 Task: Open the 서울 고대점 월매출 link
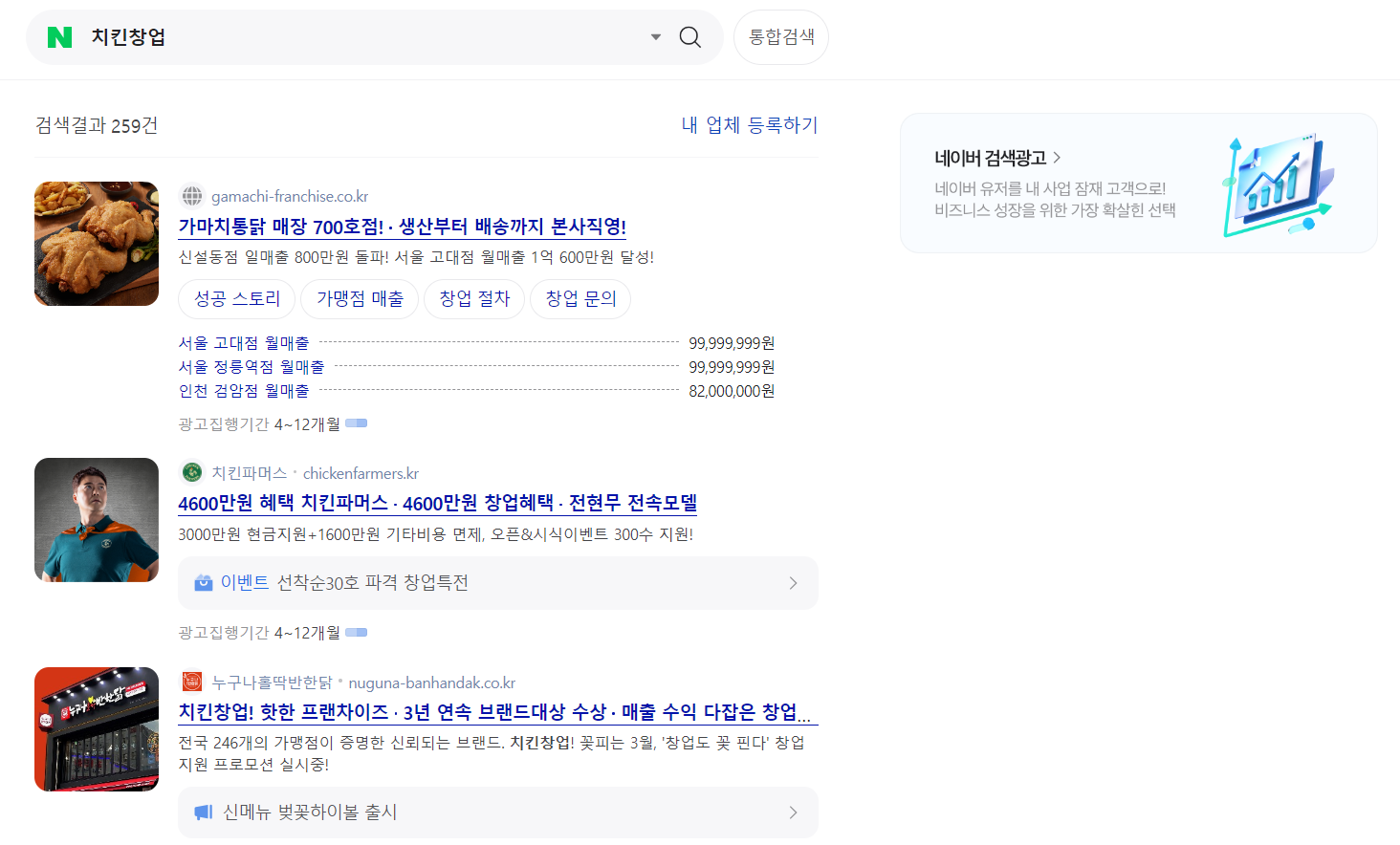pyautogui.click(x=244, y=343)
